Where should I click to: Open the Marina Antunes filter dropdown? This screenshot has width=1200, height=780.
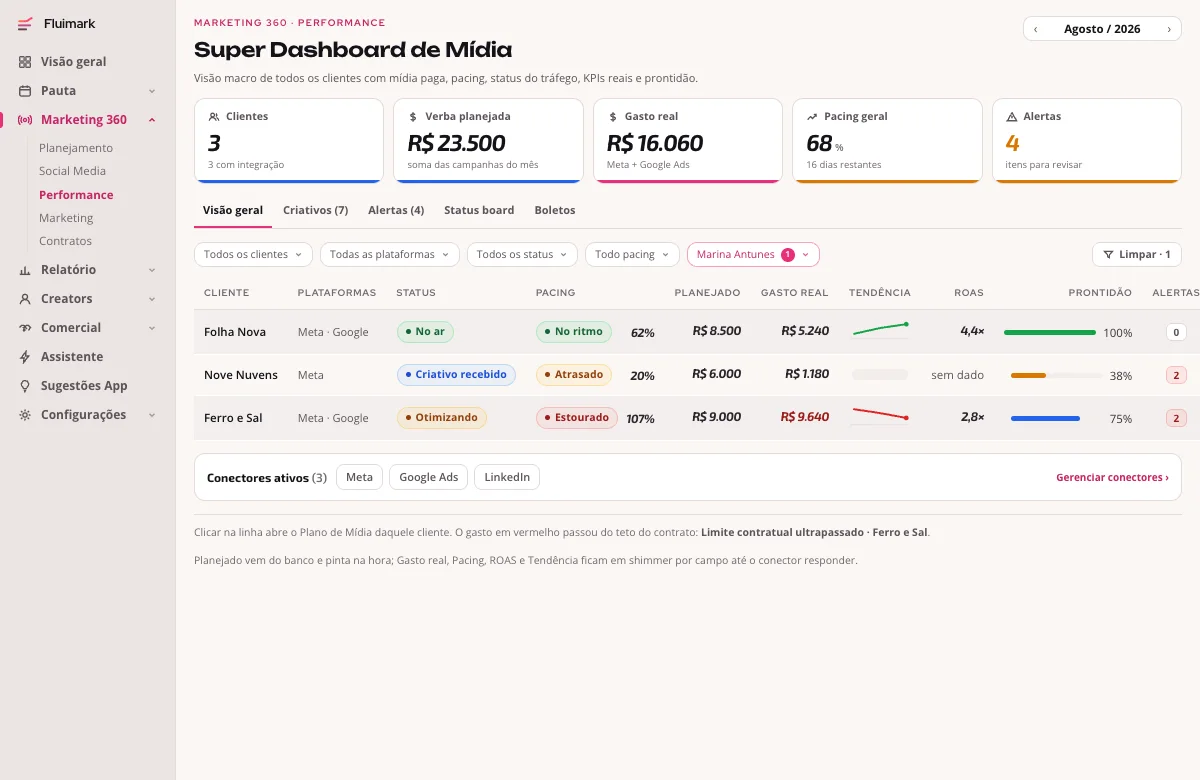coord(753,255)
